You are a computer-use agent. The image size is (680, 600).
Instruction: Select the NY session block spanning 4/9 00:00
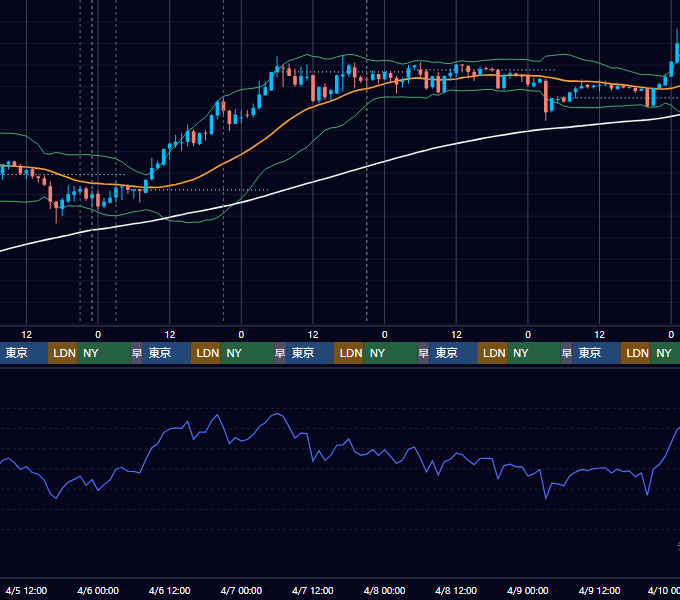[534, 353]
